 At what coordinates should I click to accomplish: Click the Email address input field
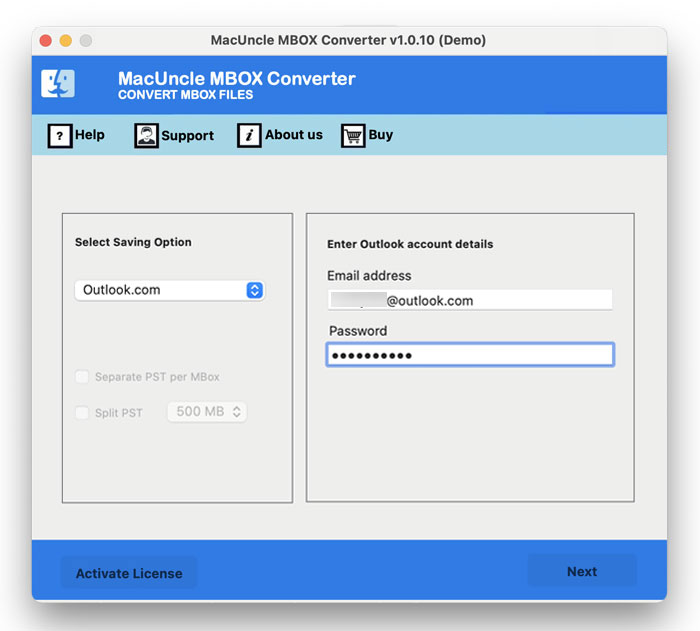point(470,300)
